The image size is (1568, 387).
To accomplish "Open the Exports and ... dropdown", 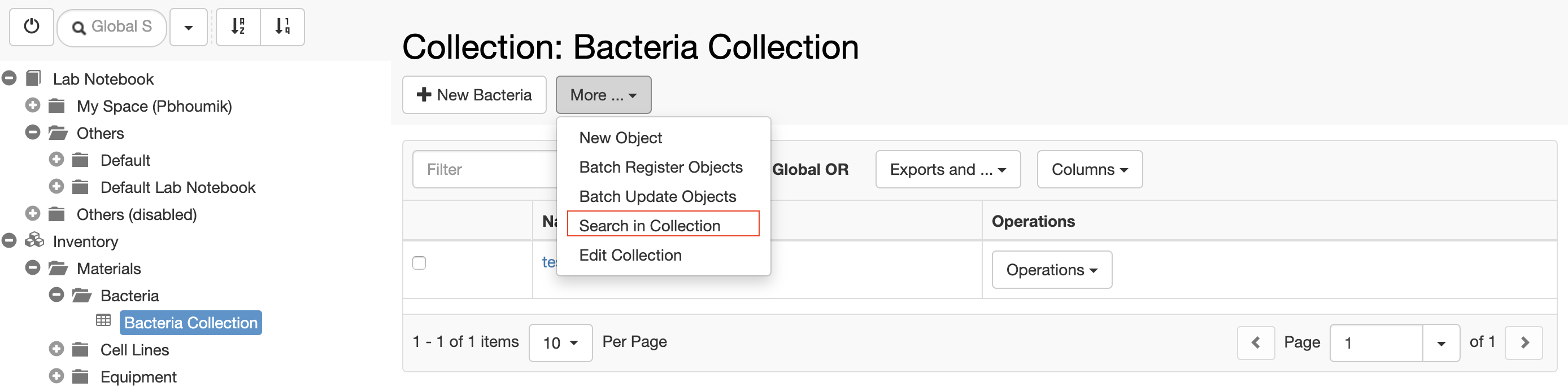I will (948, 169).
